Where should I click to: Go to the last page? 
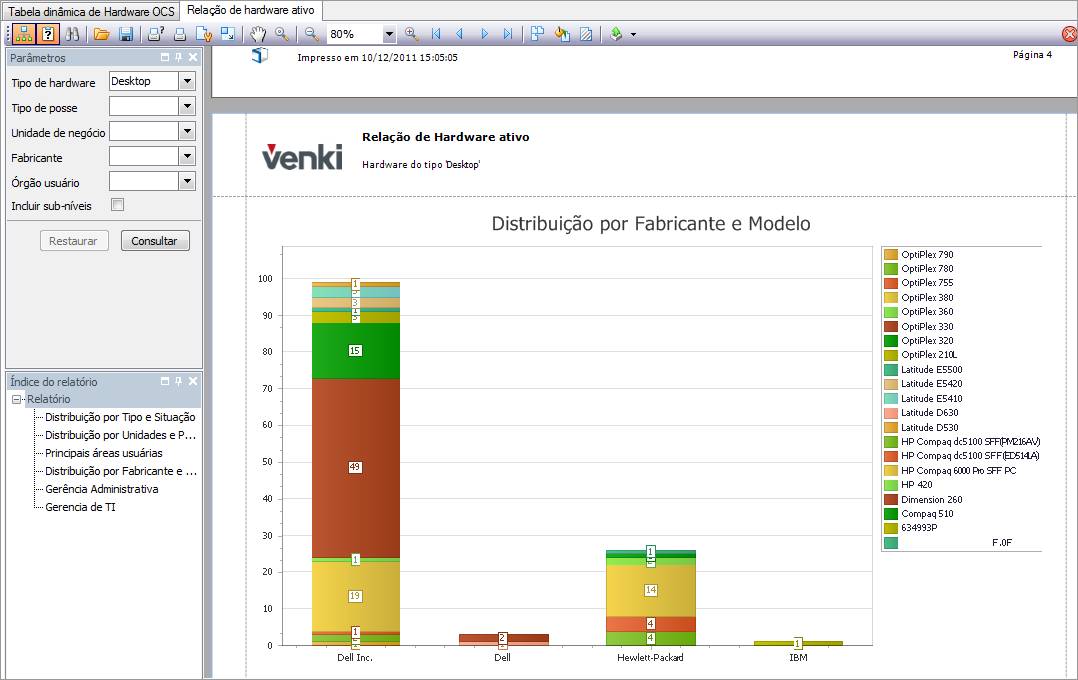[x=508, y=34]
